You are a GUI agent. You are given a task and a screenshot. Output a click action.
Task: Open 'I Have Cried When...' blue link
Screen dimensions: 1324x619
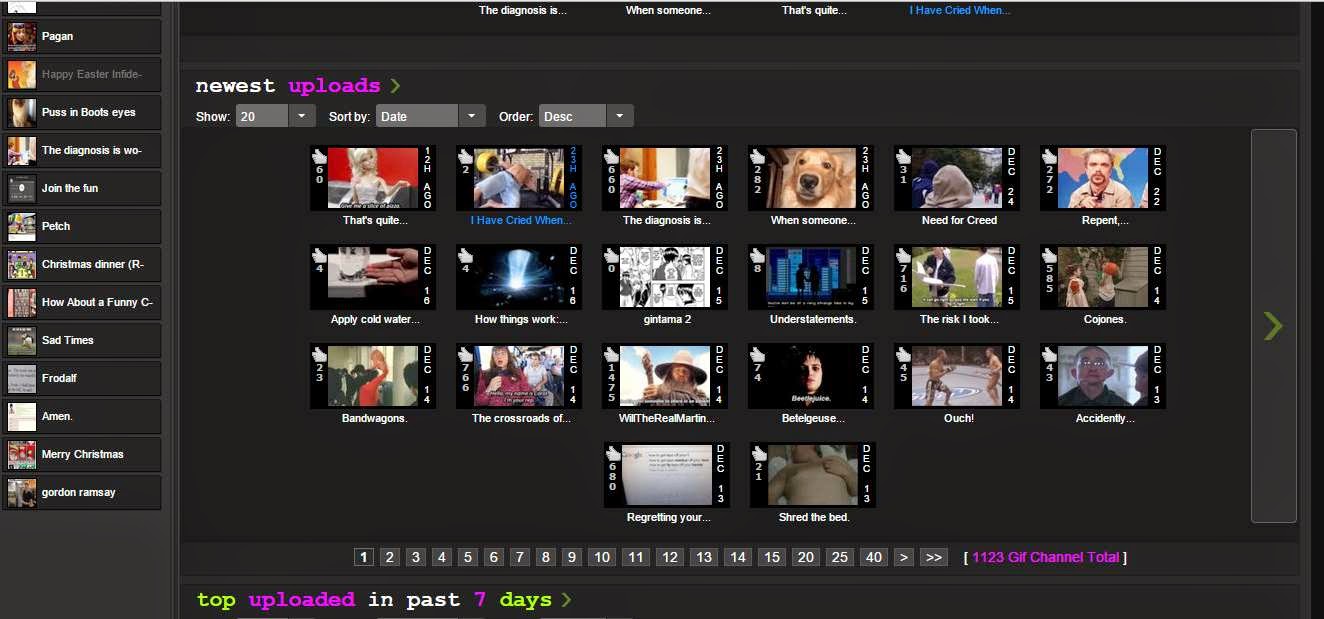pos(520,220)
